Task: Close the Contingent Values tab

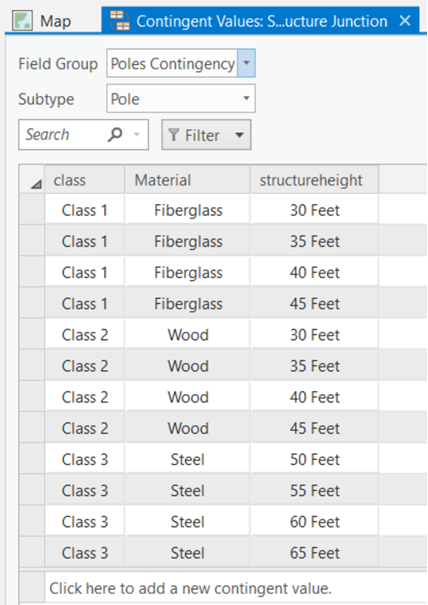Action: click(405, 20)
